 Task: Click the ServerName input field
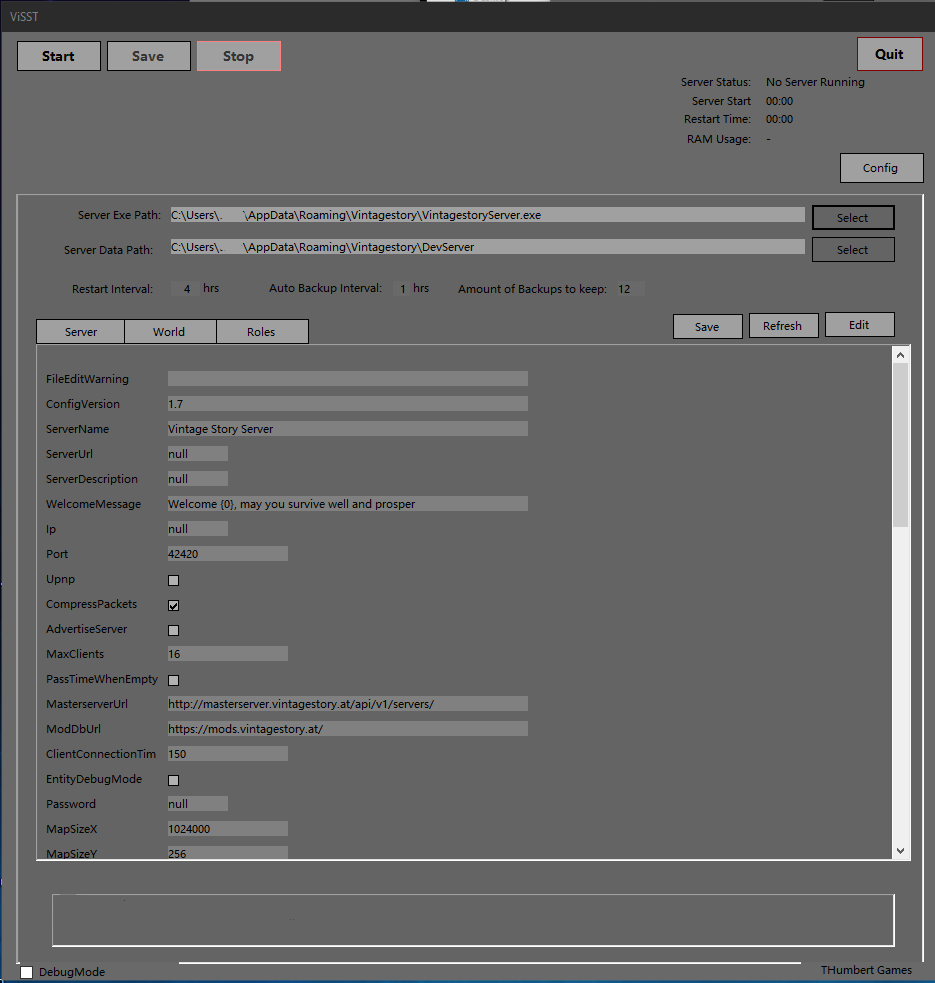(347, 429)
